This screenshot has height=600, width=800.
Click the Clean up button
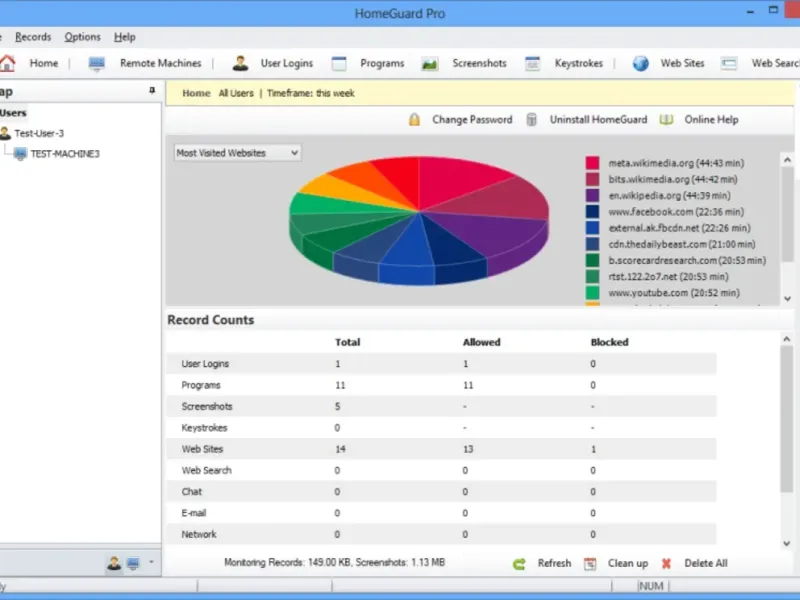(x=628, y=563)
